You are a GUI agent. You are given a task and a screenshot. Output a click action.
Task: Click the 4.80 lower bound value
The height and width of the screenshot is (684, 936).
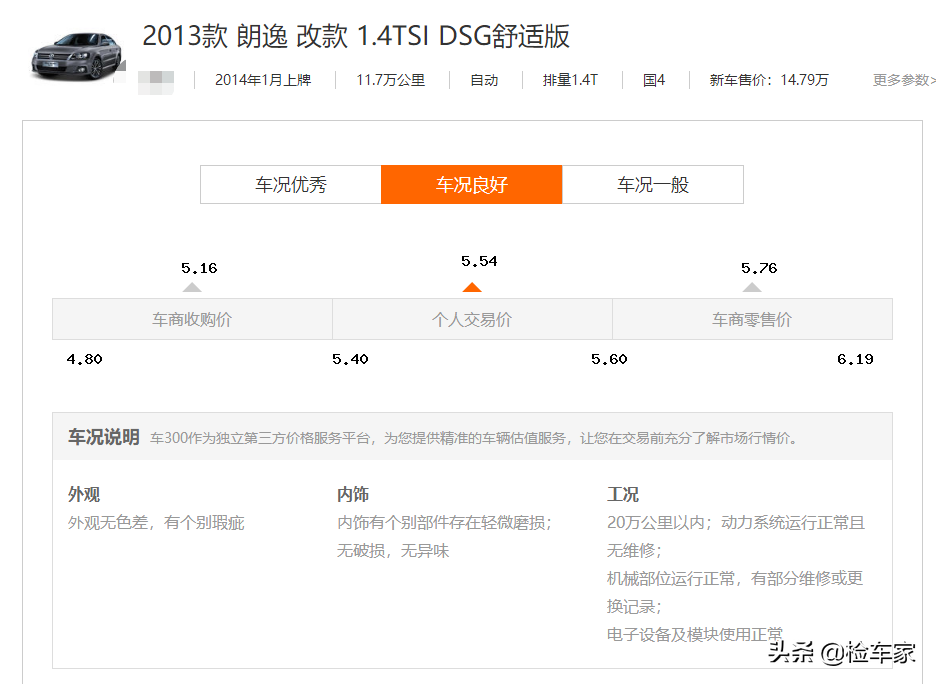pos(84,359)
